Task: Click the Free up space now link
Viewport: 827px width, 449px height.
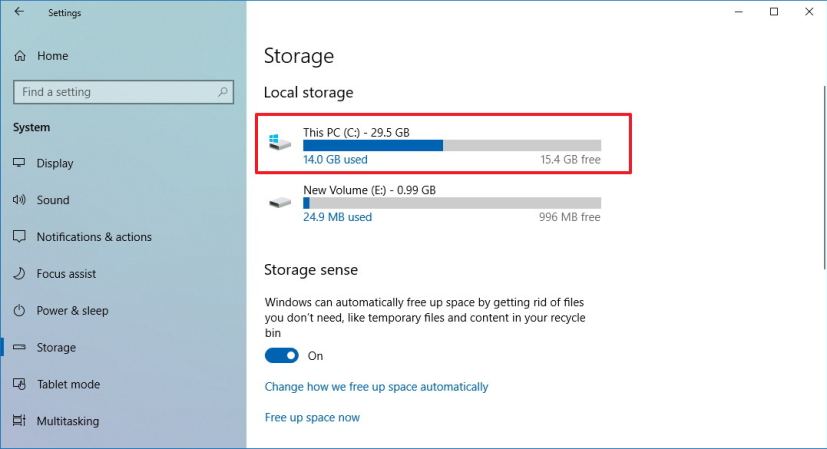Action: tap(312, 417)
